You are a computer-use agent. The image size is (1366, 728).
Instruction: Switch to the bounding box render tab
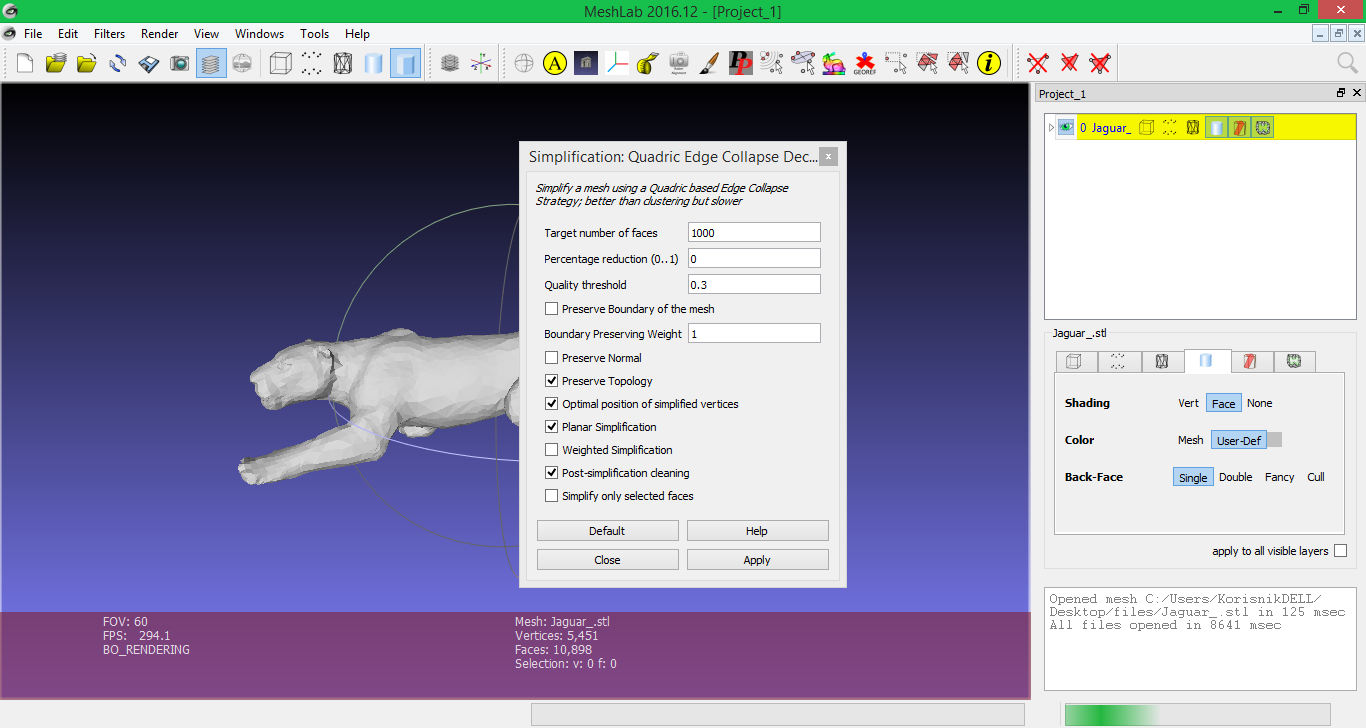pyautogui.click(x=1074, y=361)
